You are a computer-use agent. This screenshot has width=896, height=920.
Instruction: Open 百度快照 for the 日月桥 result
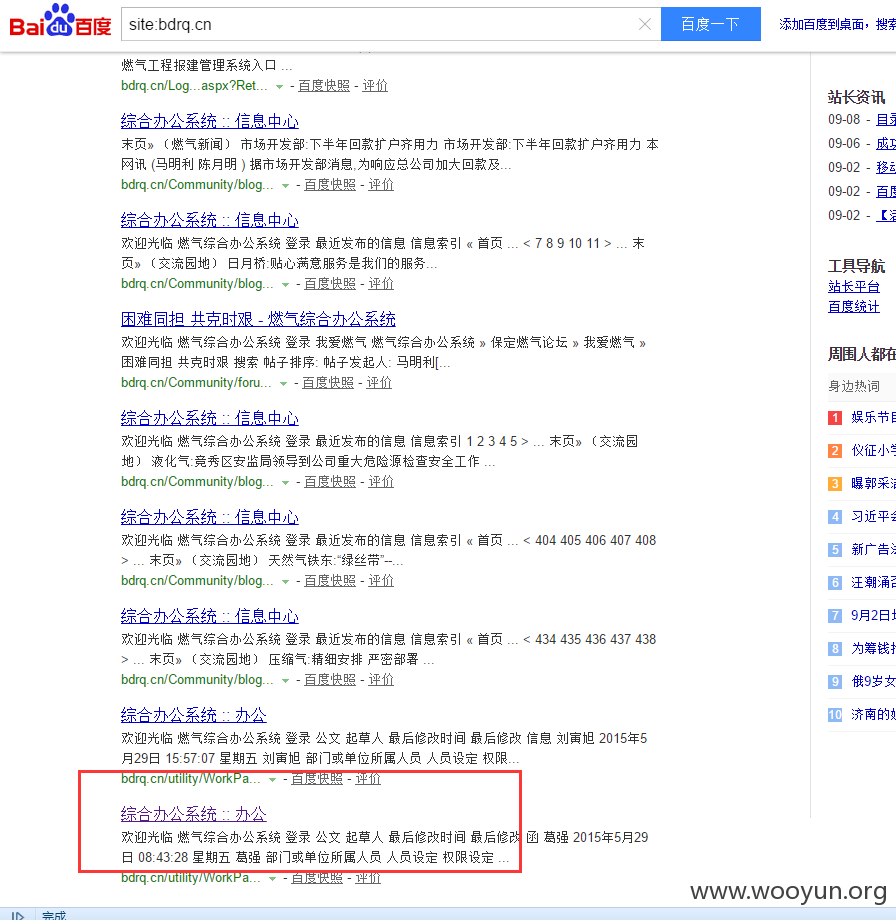(330, 284)
